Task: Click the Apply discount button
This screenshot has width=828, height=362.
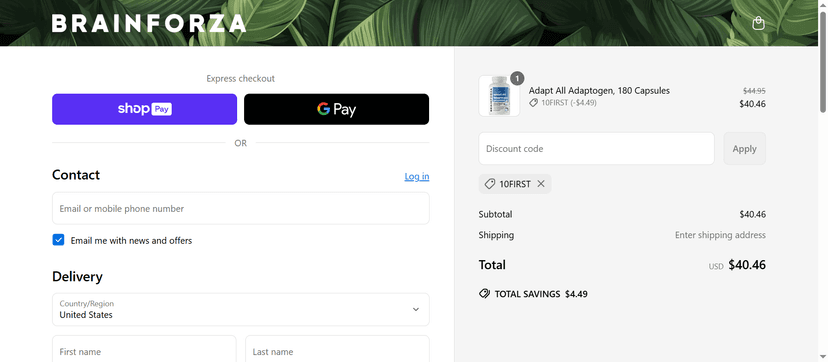Action: (x=744, y=149)
